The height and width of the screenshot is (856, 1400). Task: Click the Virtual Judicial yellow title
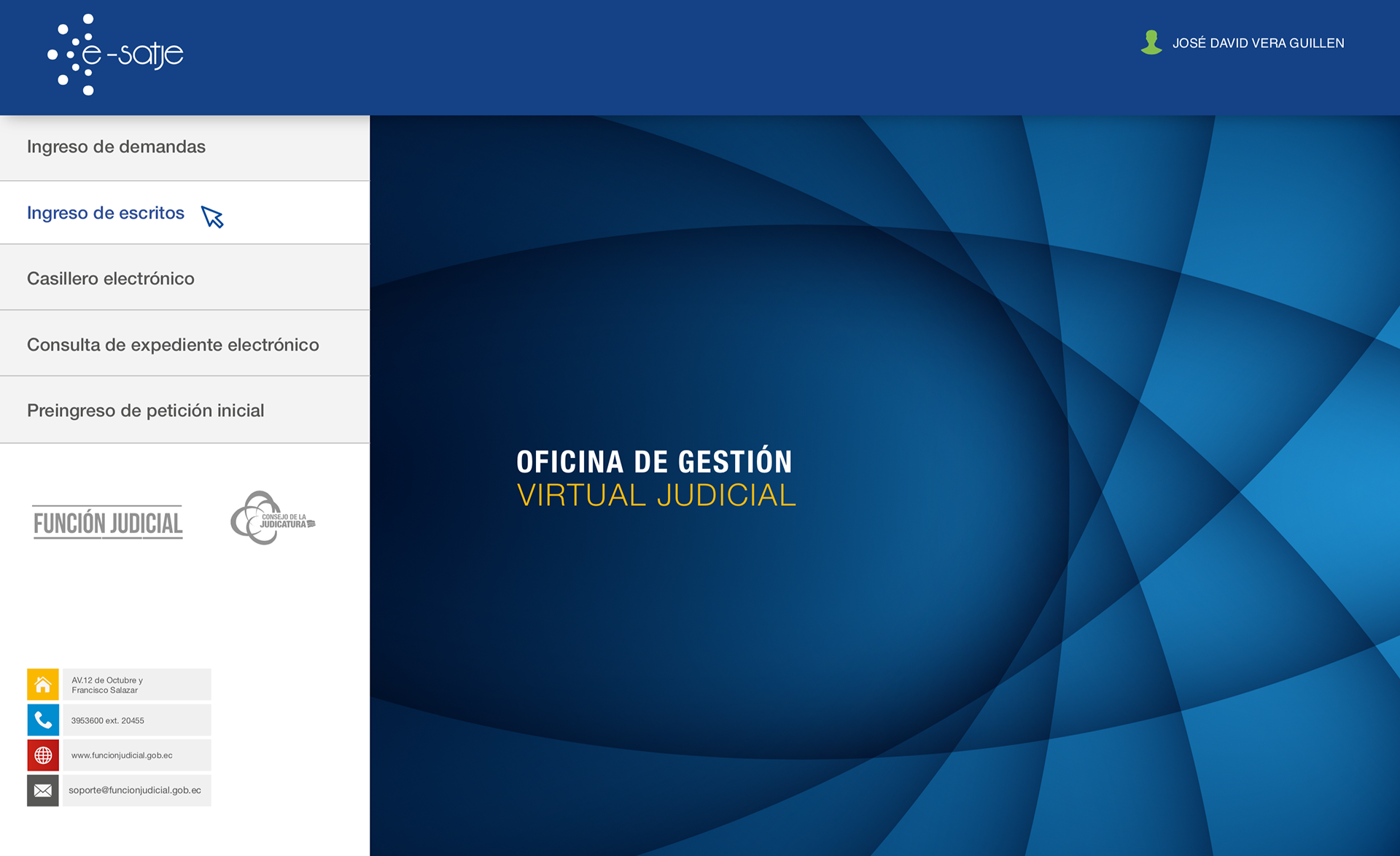pyautogui.click(x=656, y=495)
